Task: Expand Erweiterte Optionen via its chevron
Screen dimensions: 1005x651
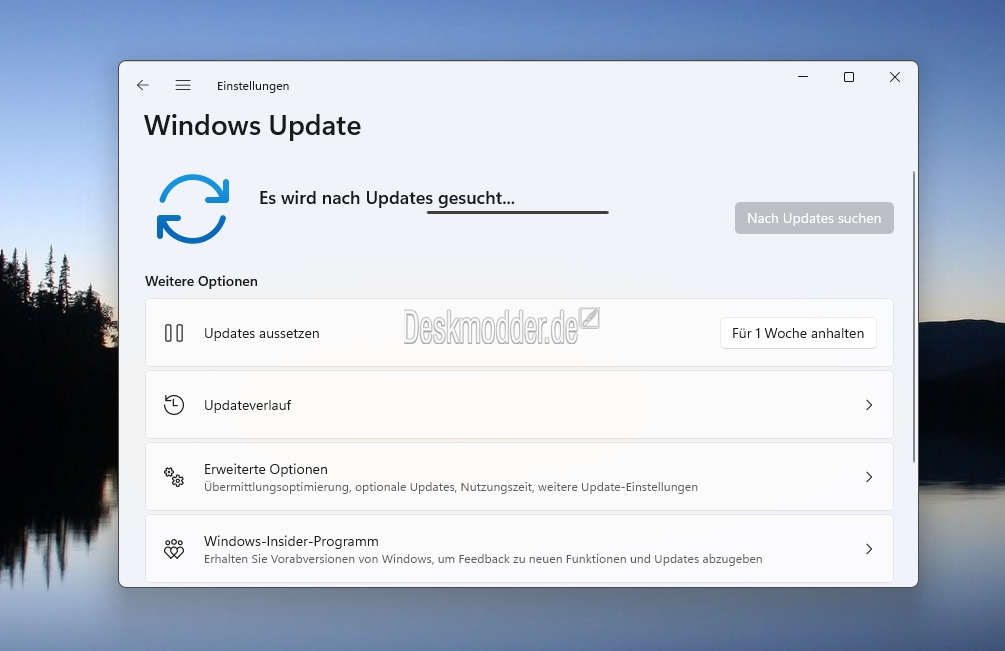Action: click(x=869, y=477)
